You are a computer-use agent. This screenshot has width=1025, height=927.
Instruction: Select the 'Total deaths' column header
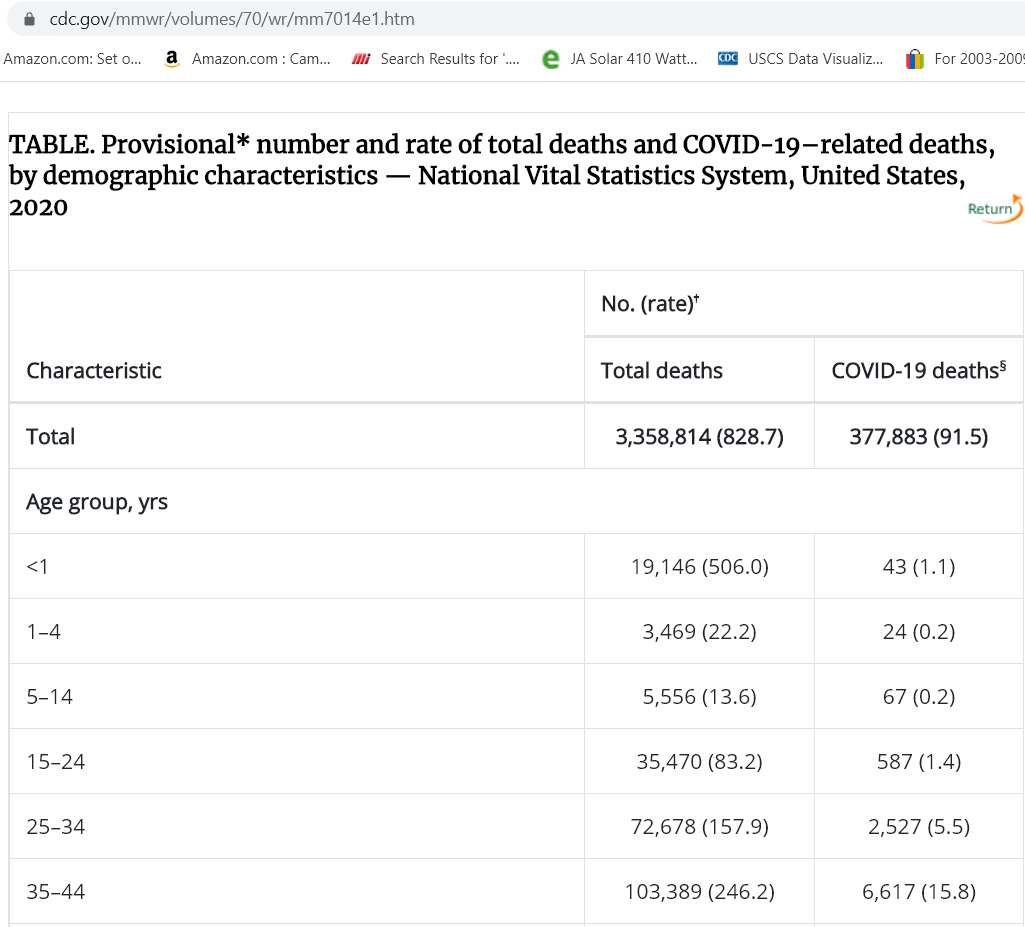(661, 371)
